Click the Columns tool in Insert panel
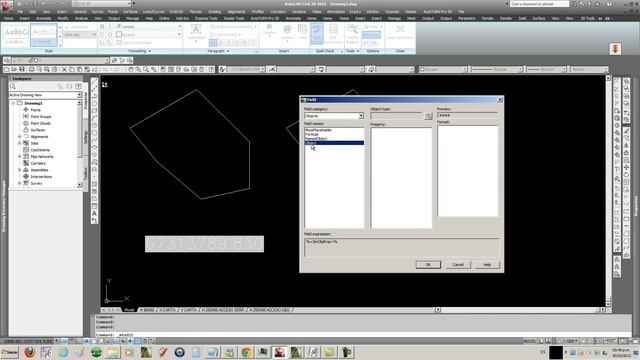The width and height of the screenshot is (640, 360). click(269, 31)
